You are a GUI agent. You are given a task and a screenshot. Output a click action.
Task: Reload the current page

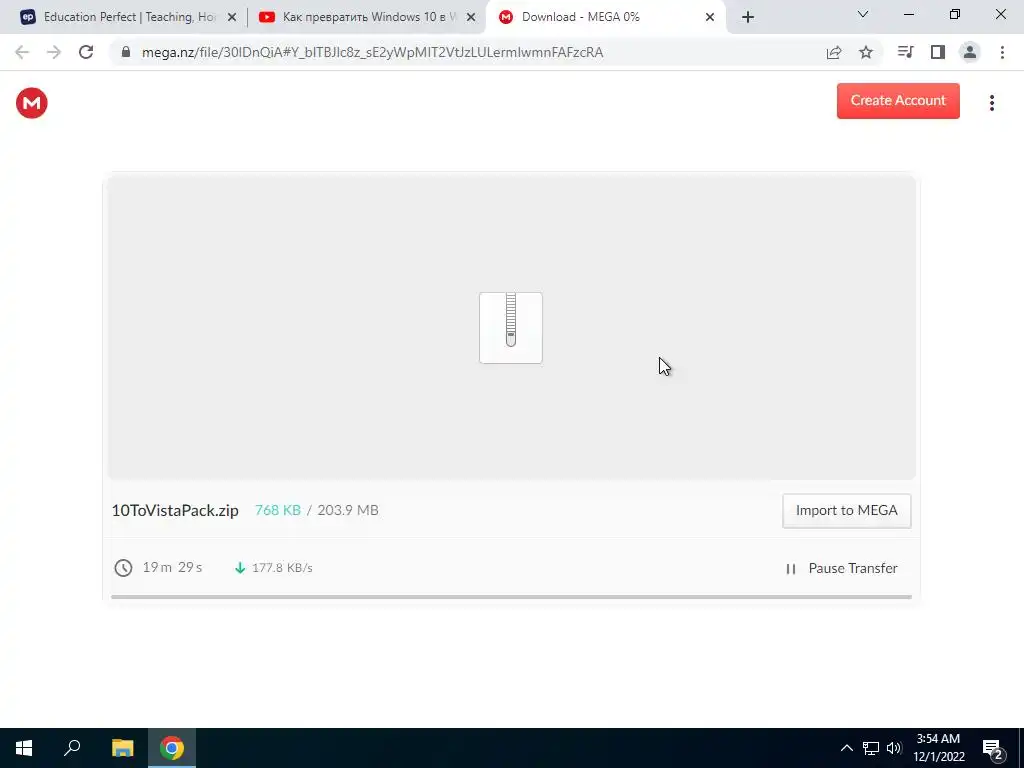pos(86,52)
